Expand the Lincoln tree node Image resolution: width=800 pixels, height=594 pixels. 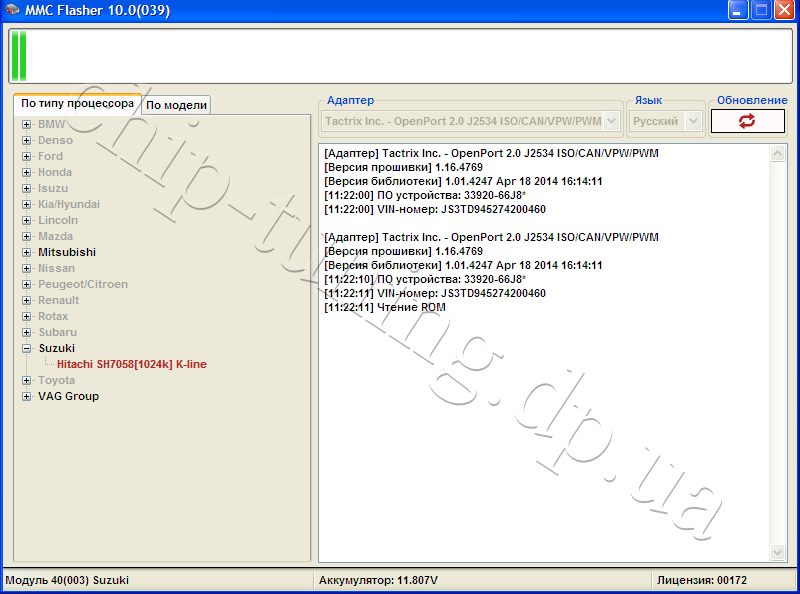coord(27,220)
